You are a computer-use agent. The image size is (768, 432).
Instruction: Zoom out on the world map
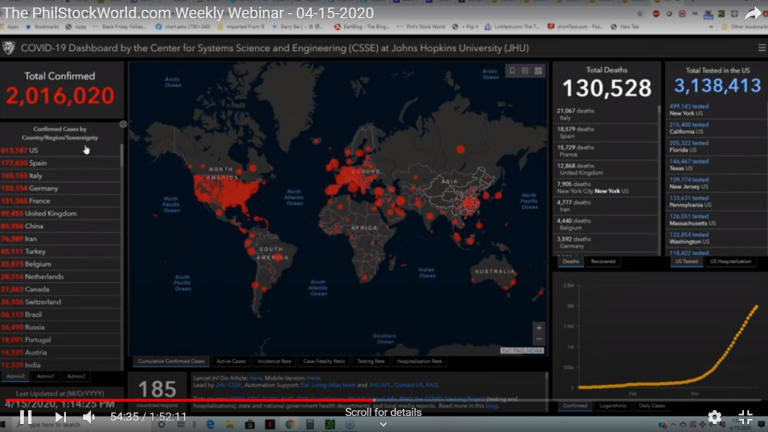click(539, 339)
